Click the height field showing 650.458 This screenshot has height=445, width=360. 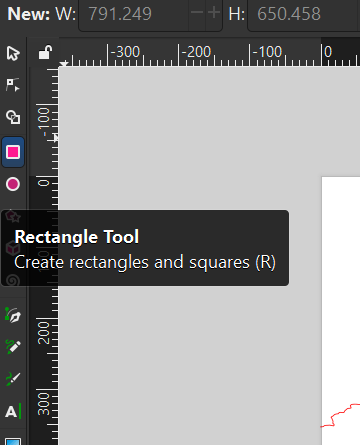tap(303, 14)
